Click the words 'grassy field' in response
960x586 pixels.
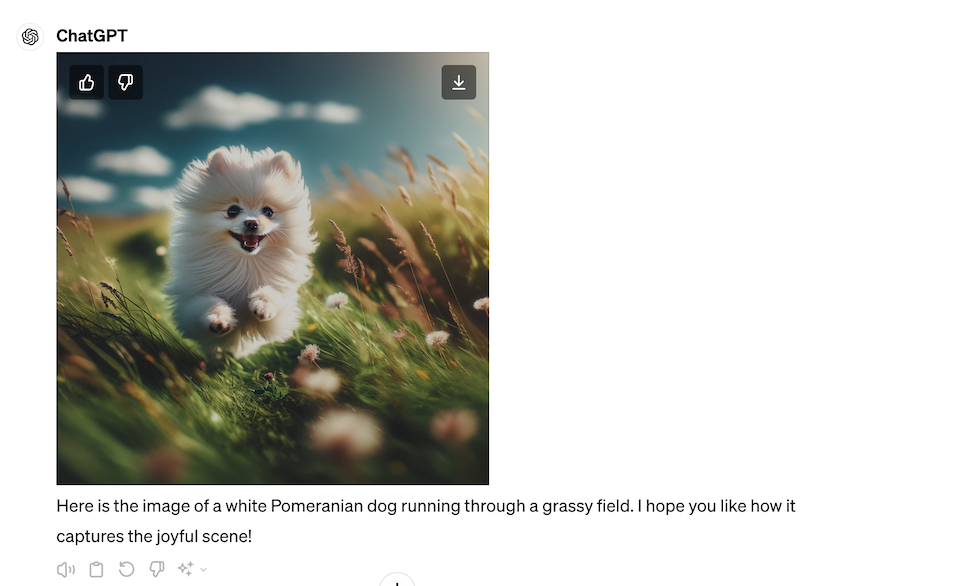click(587, 506)
